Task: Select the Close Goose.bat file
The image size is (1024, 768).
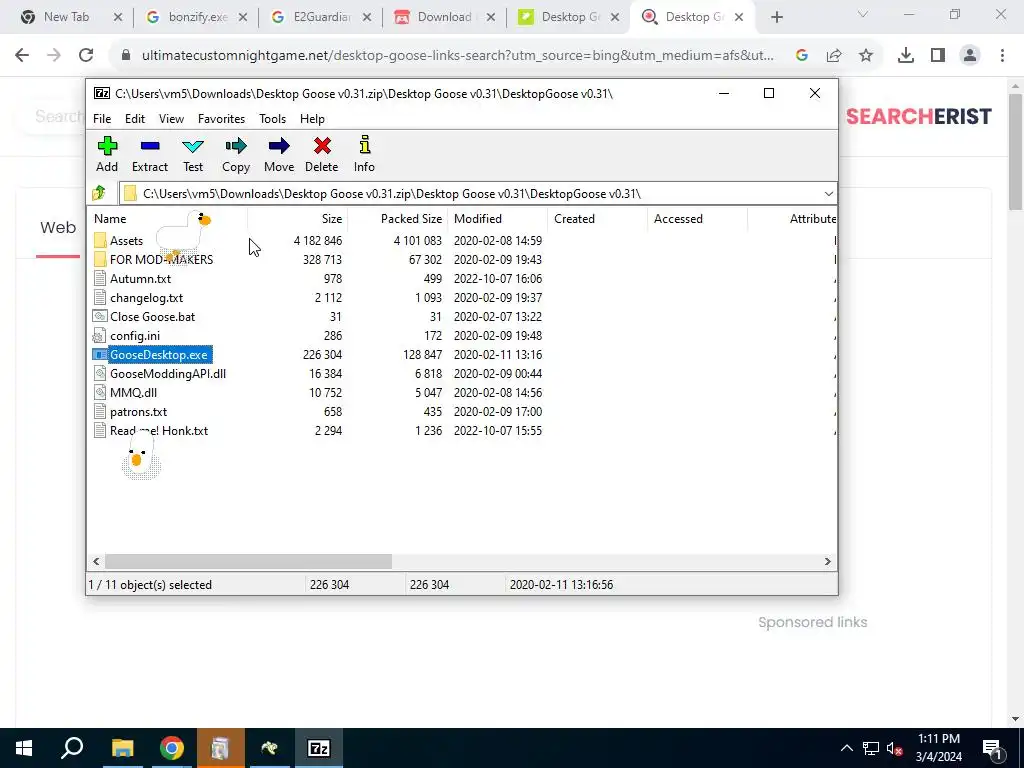Action: click(152, 317)
